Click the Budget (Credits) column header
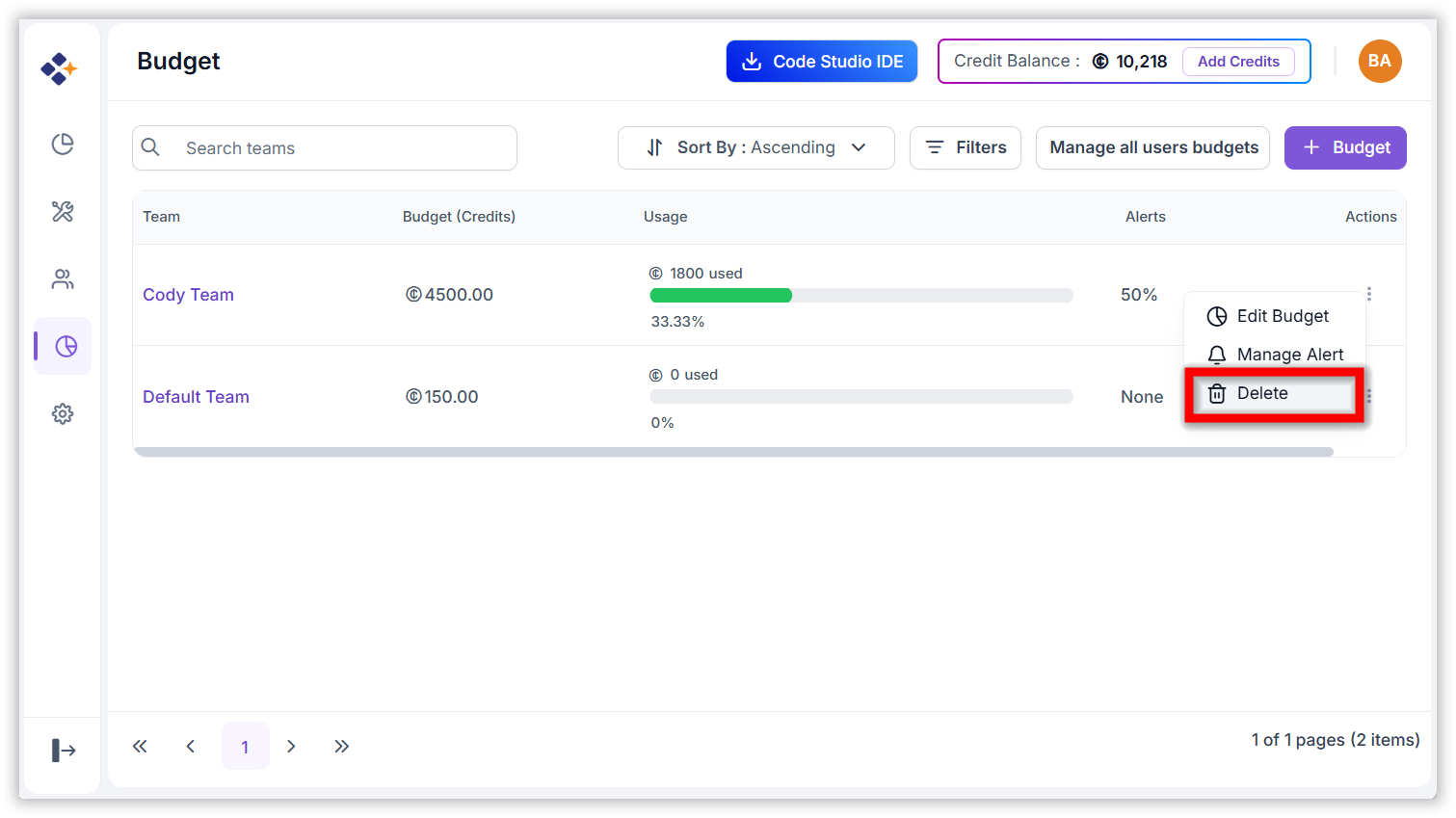Screen dimensions: 1456x818 tap(459, 217)
